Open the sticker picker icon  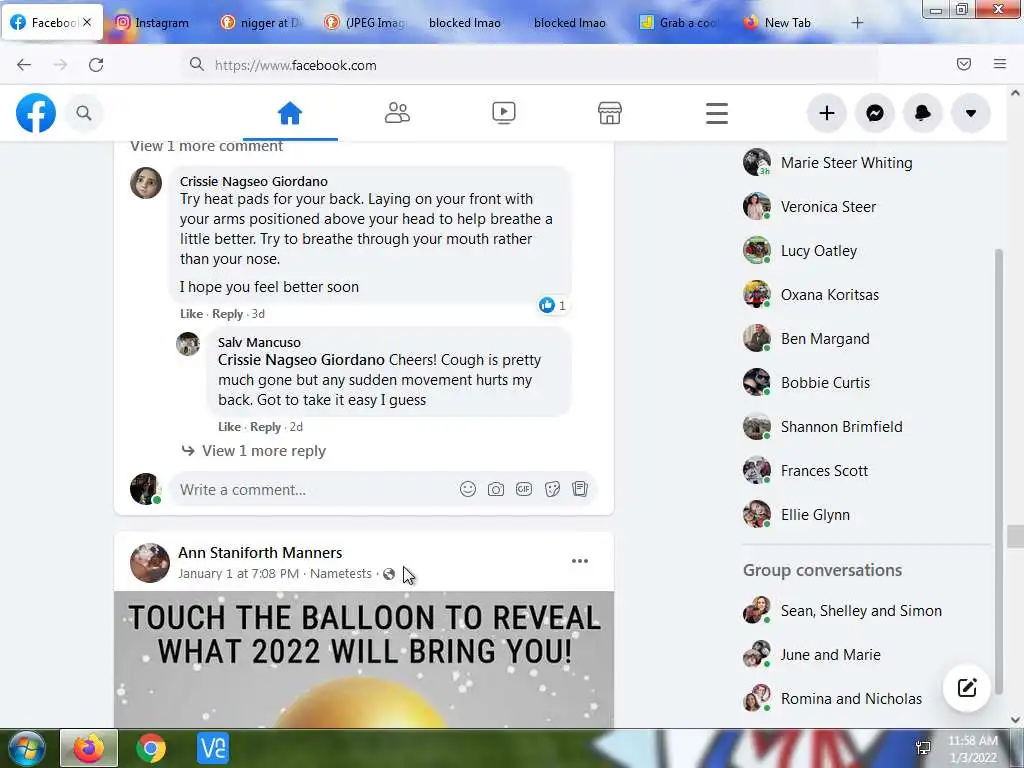pos(552,489)
